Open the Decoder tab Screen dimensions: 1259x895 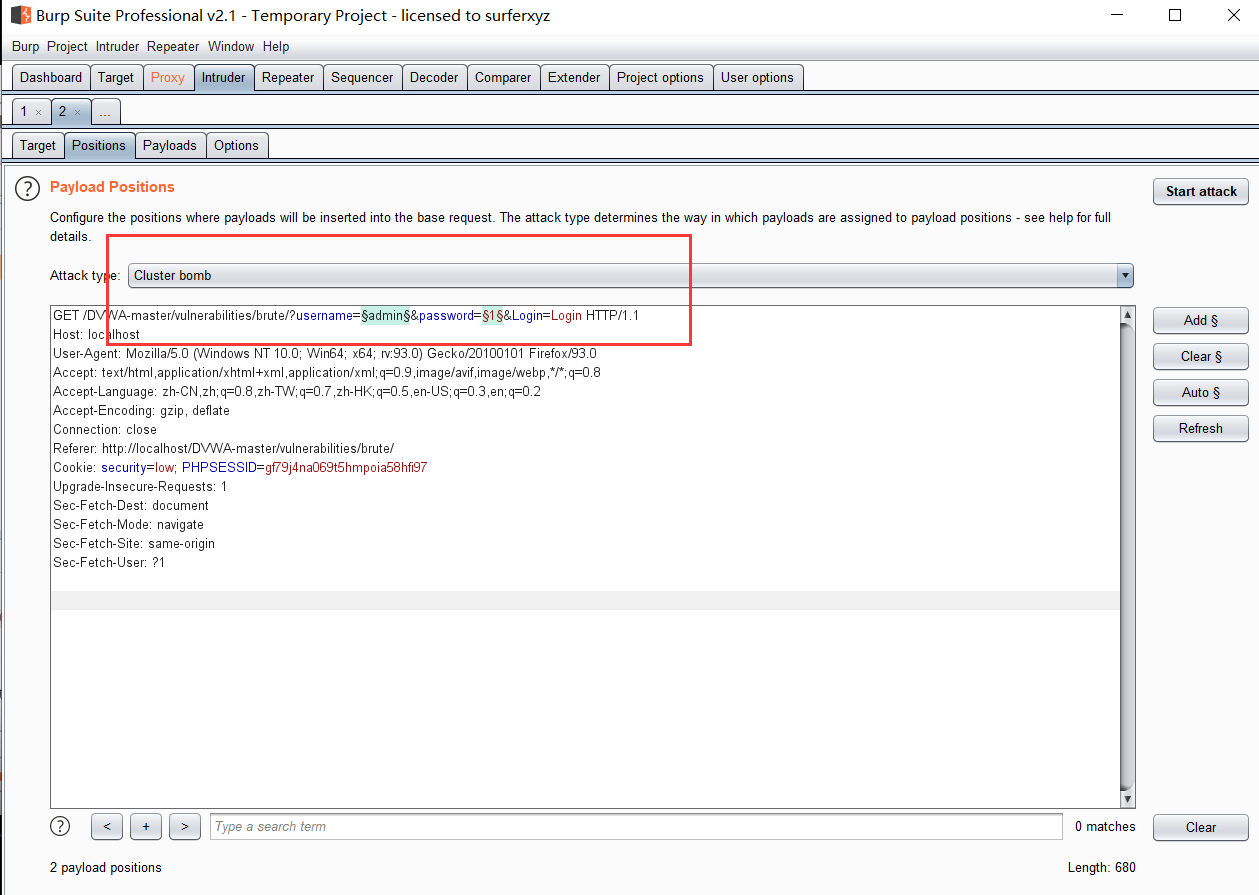(x=434, y=78)
